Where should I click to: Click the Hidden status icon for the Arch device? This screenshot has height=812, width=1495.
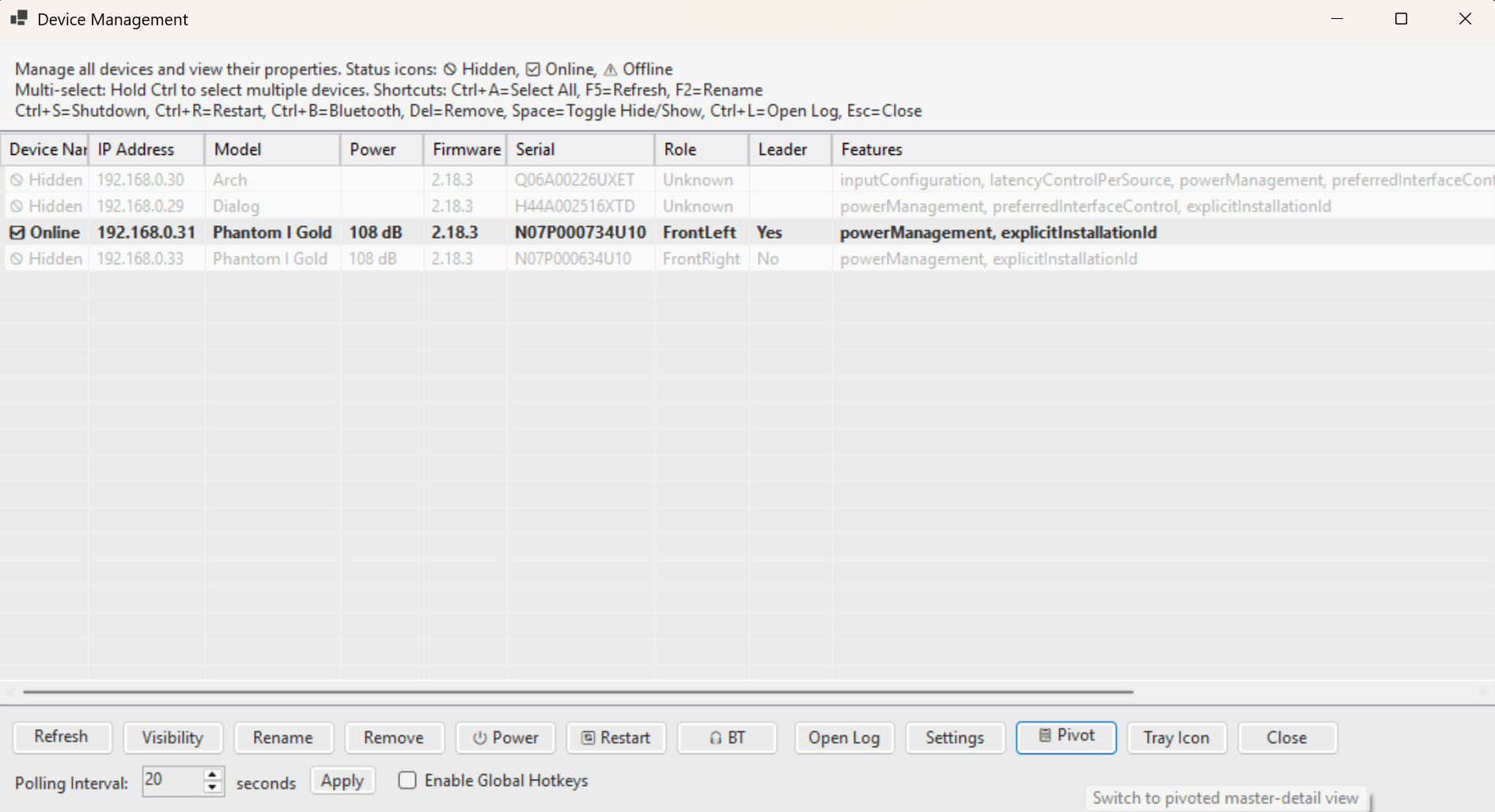pyautogui.click(x=17, y=179)
